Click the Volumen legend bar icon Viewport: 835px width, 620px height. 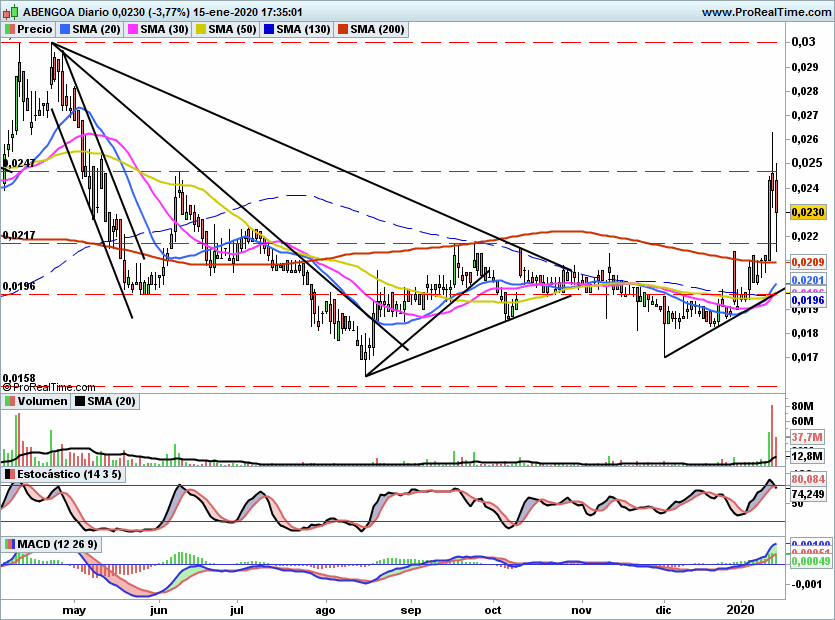(x=10, y=401)
